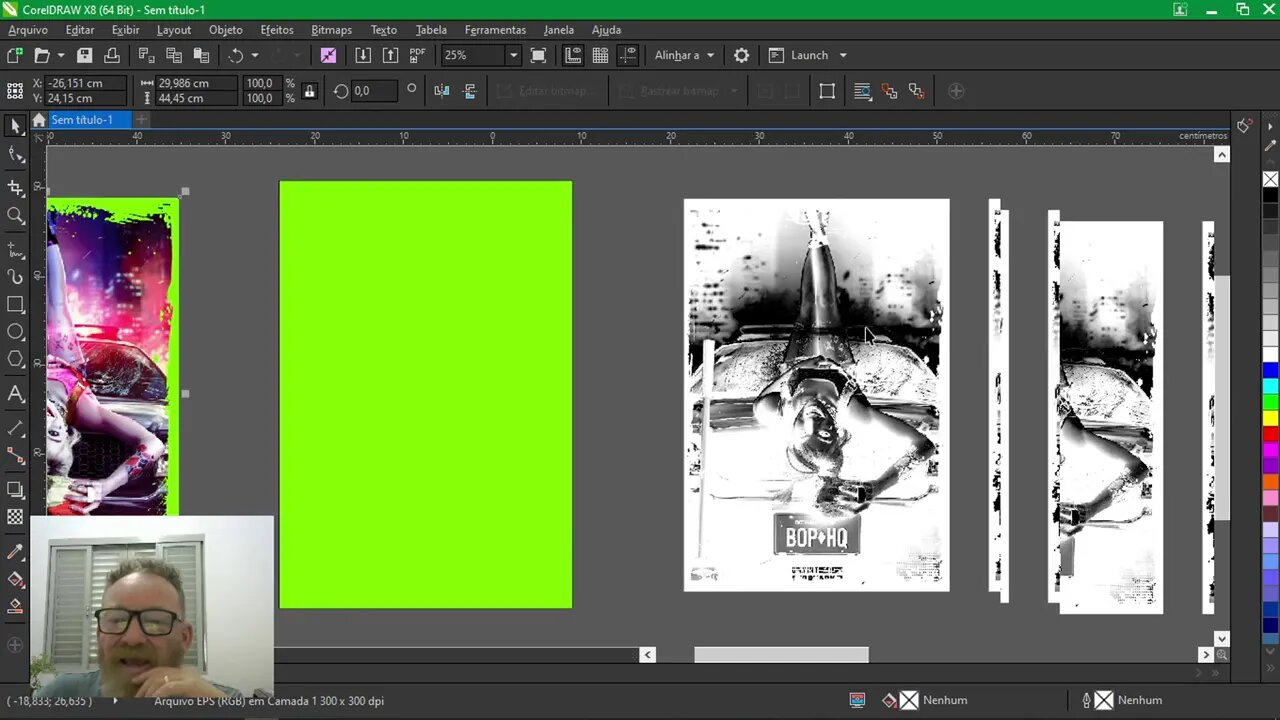The height and width of the screenshot is (720, 1280).
Task: Select the Transparency checkerboard tool
Action: coord(15,517)
